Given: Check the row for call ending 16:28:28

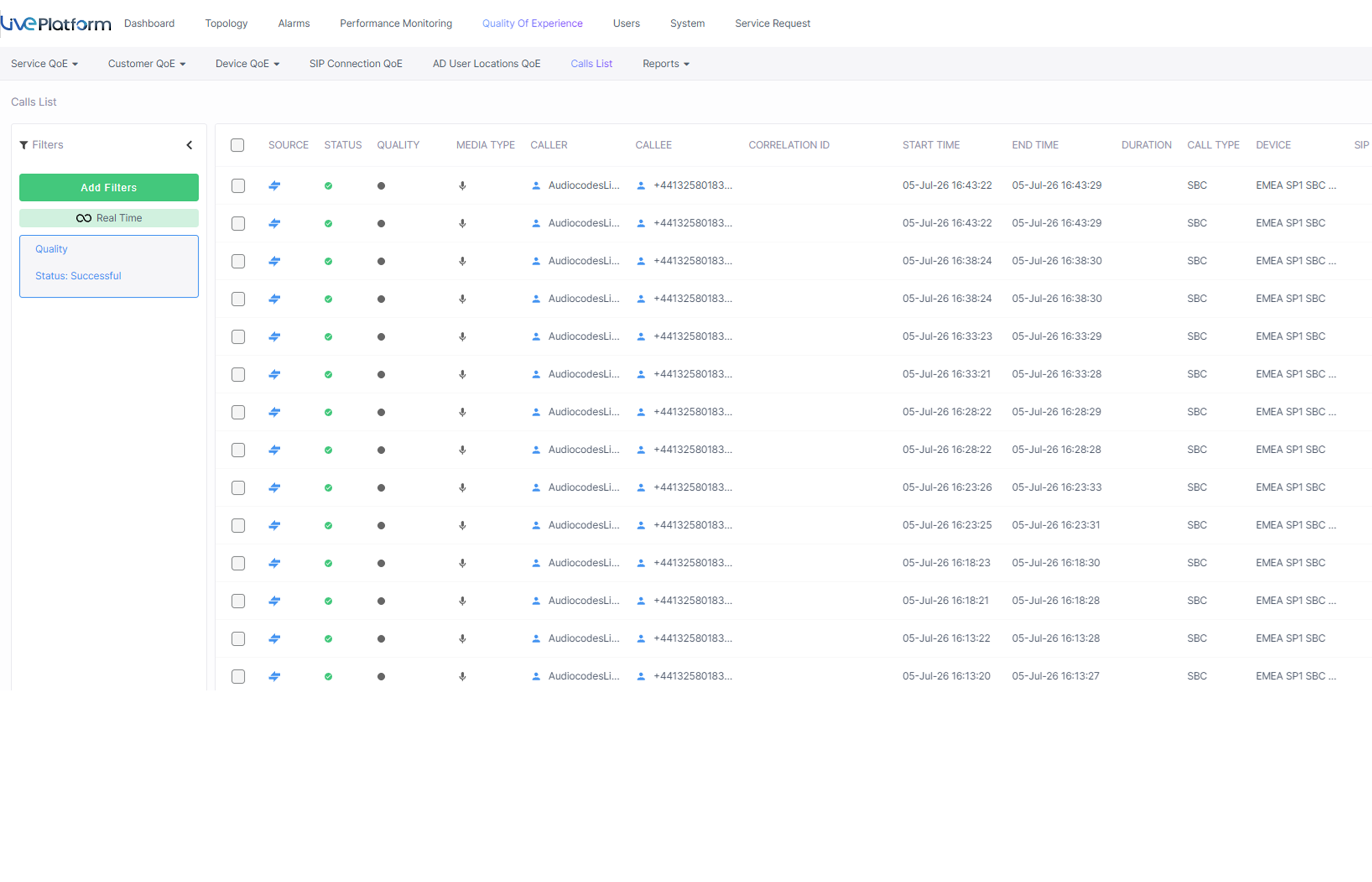Looking at the screenshot, I should [x=238, y=451].
